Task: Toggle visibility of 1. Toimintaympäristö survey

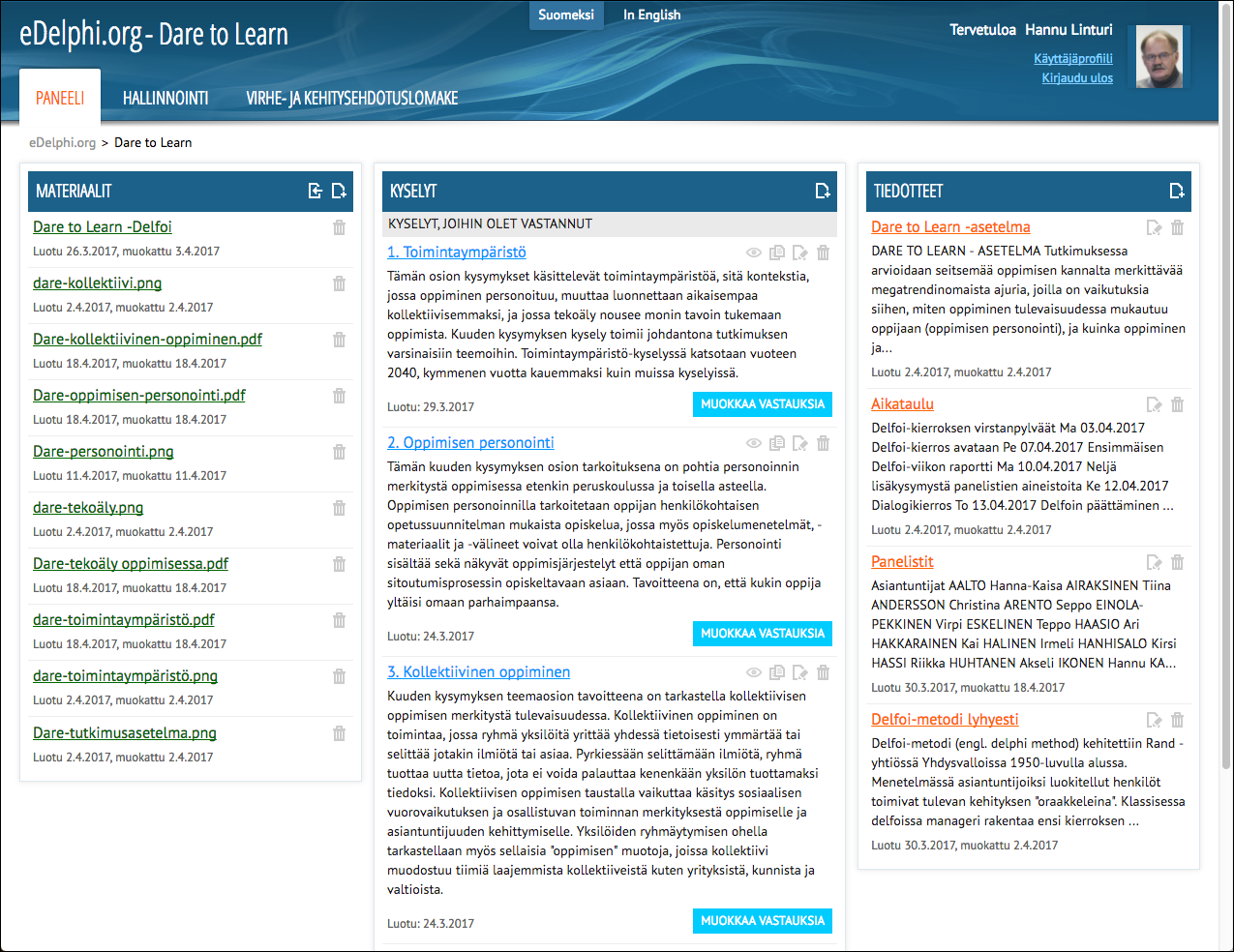Action: point(753,253)
